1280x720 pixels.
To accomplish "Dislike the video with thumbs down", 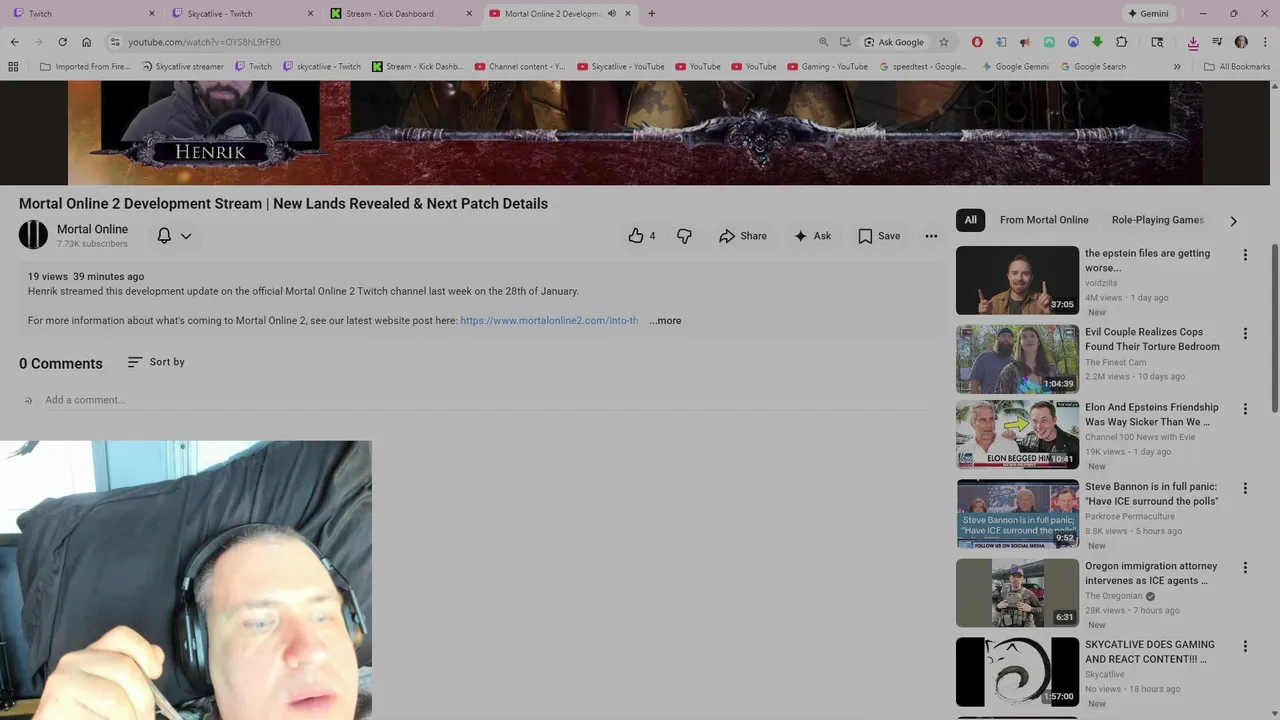I will coord(684,236).
